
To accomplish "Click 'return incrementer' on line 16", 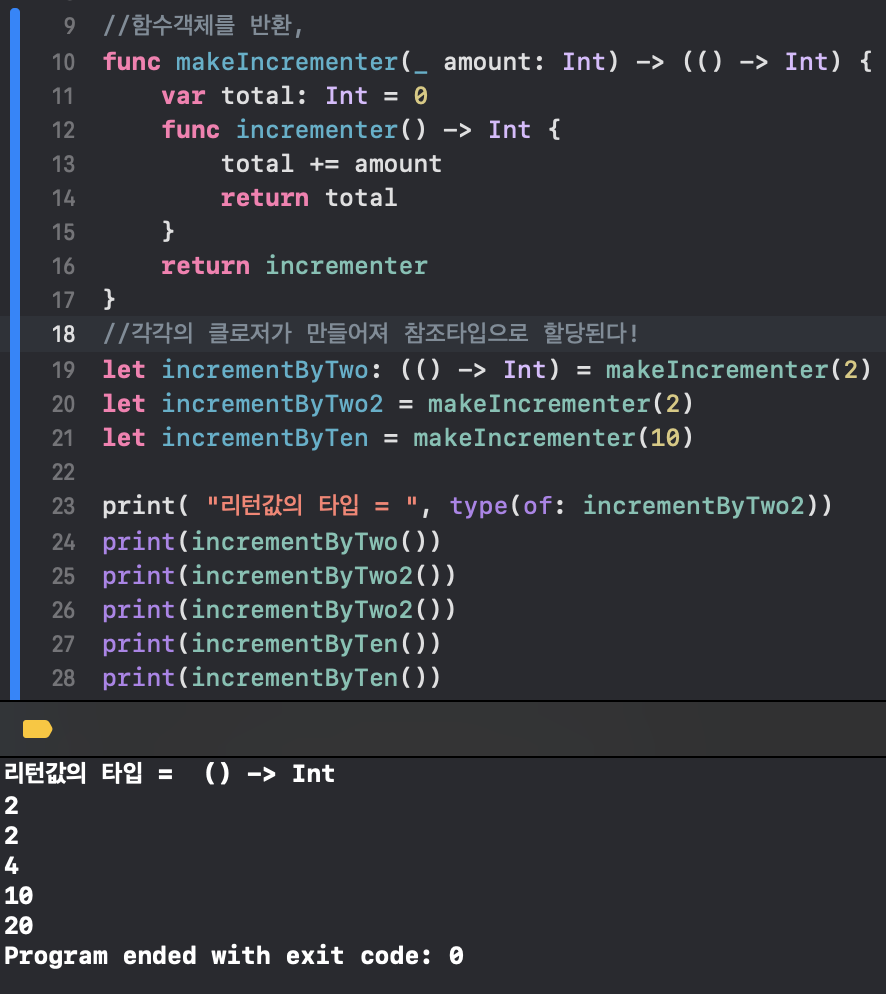I will point(295,266).
